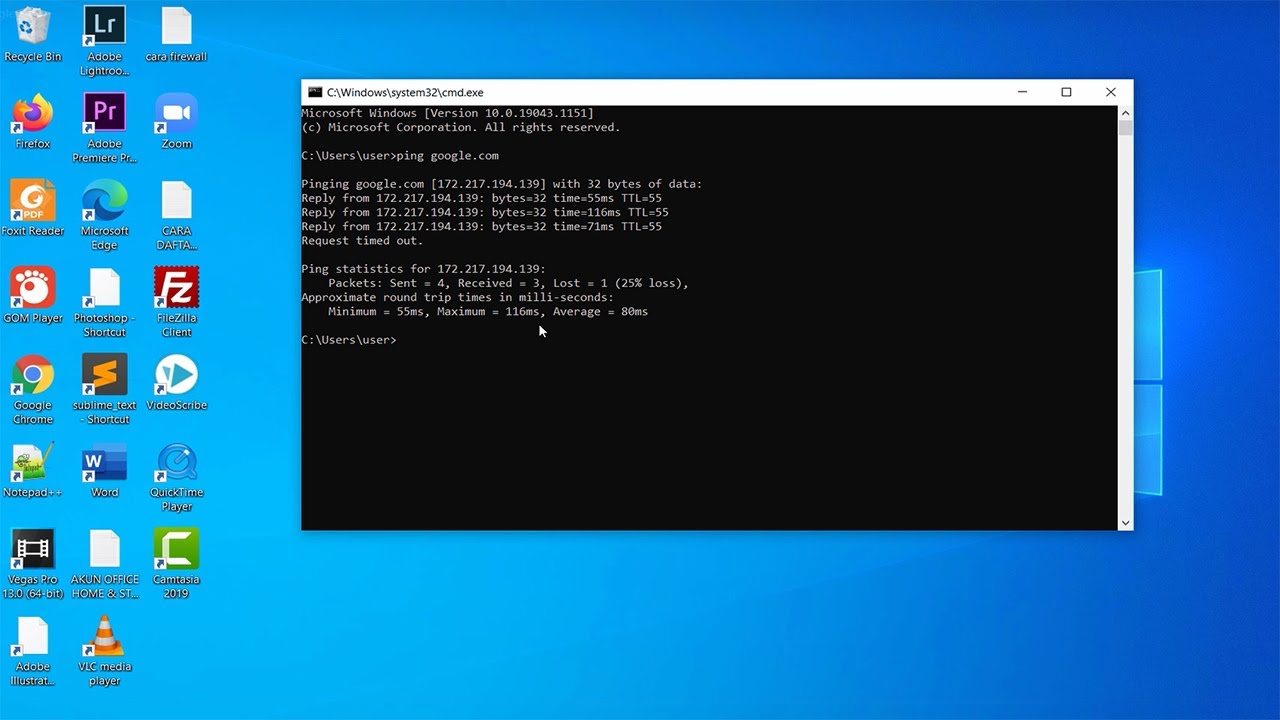This screenshot has height=720, width=1280.
Task: Click the 'Microsoft Windows [Version 10.0.19043.1151]' line
Action: [447, 113]
